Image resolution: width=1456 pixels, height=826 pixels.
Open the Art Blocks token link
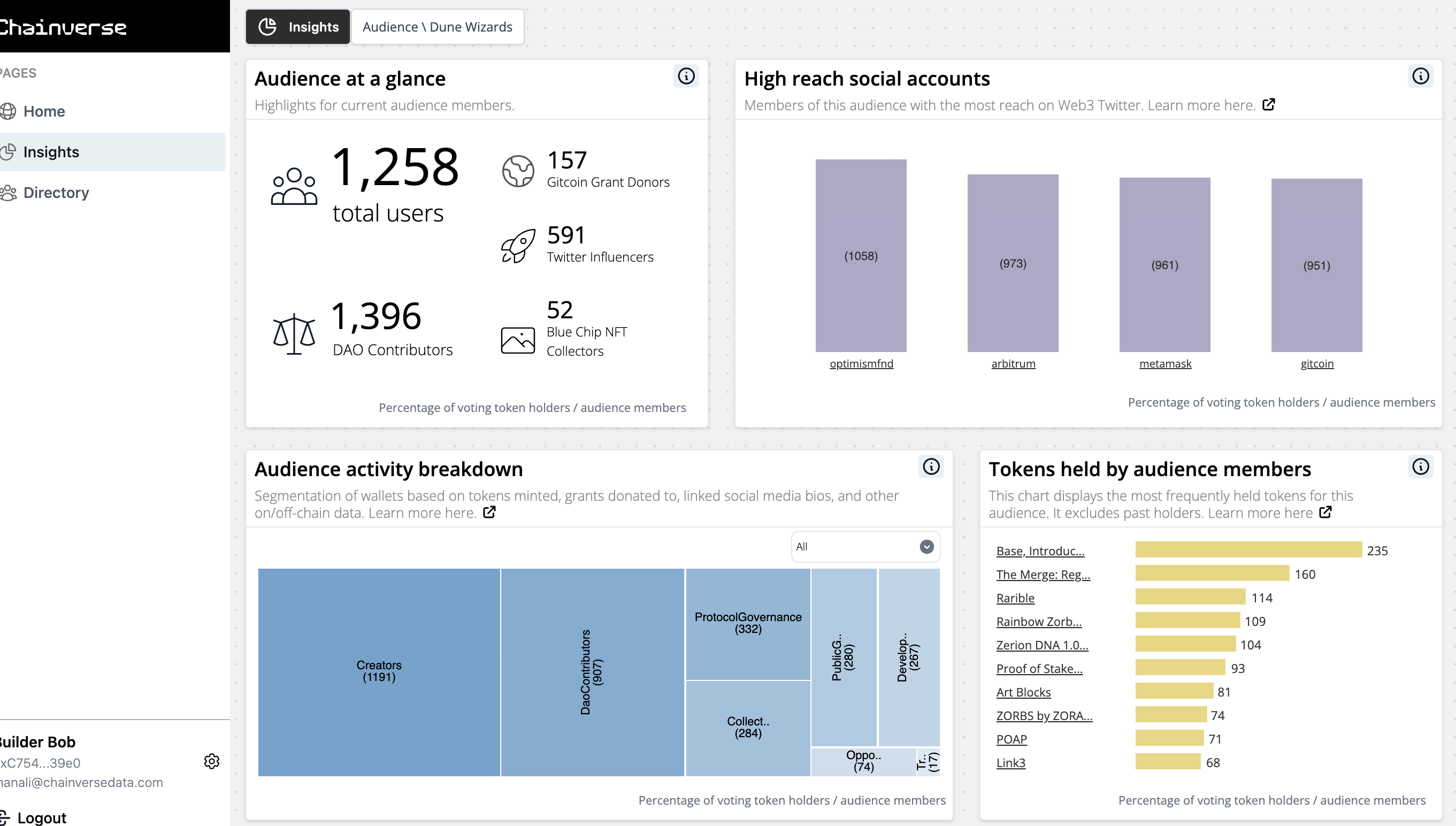[x=1023, y=692]
